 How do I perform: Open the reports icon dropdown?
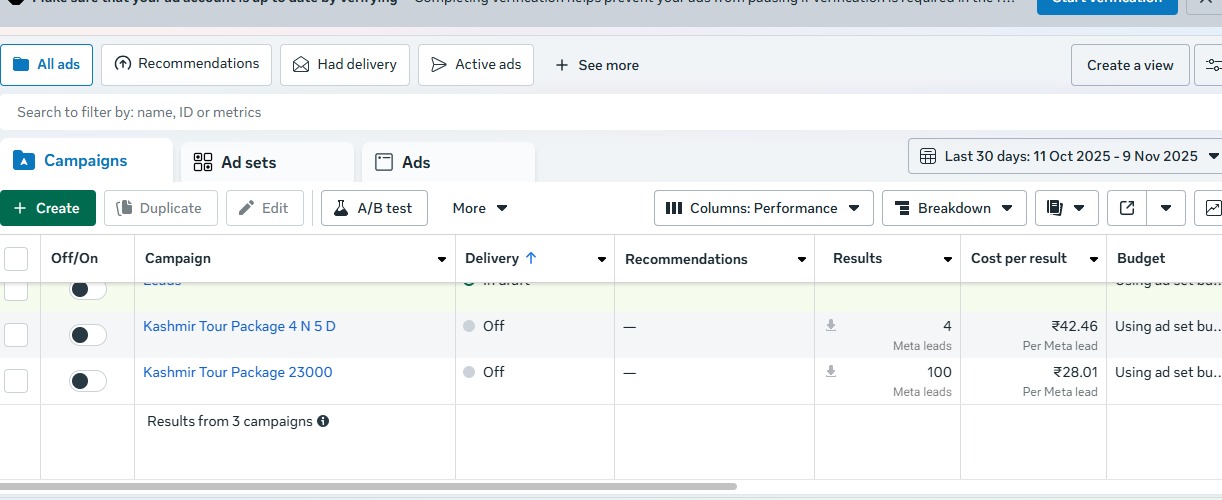pos(1066,208)
